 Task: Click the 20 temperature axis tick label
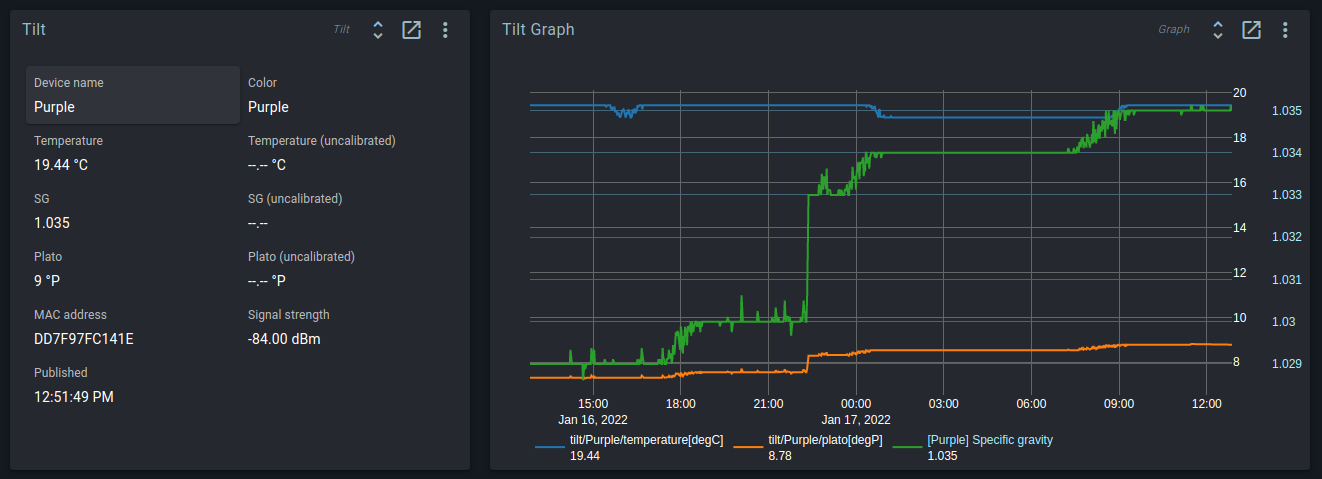(x=1240, y=93)
